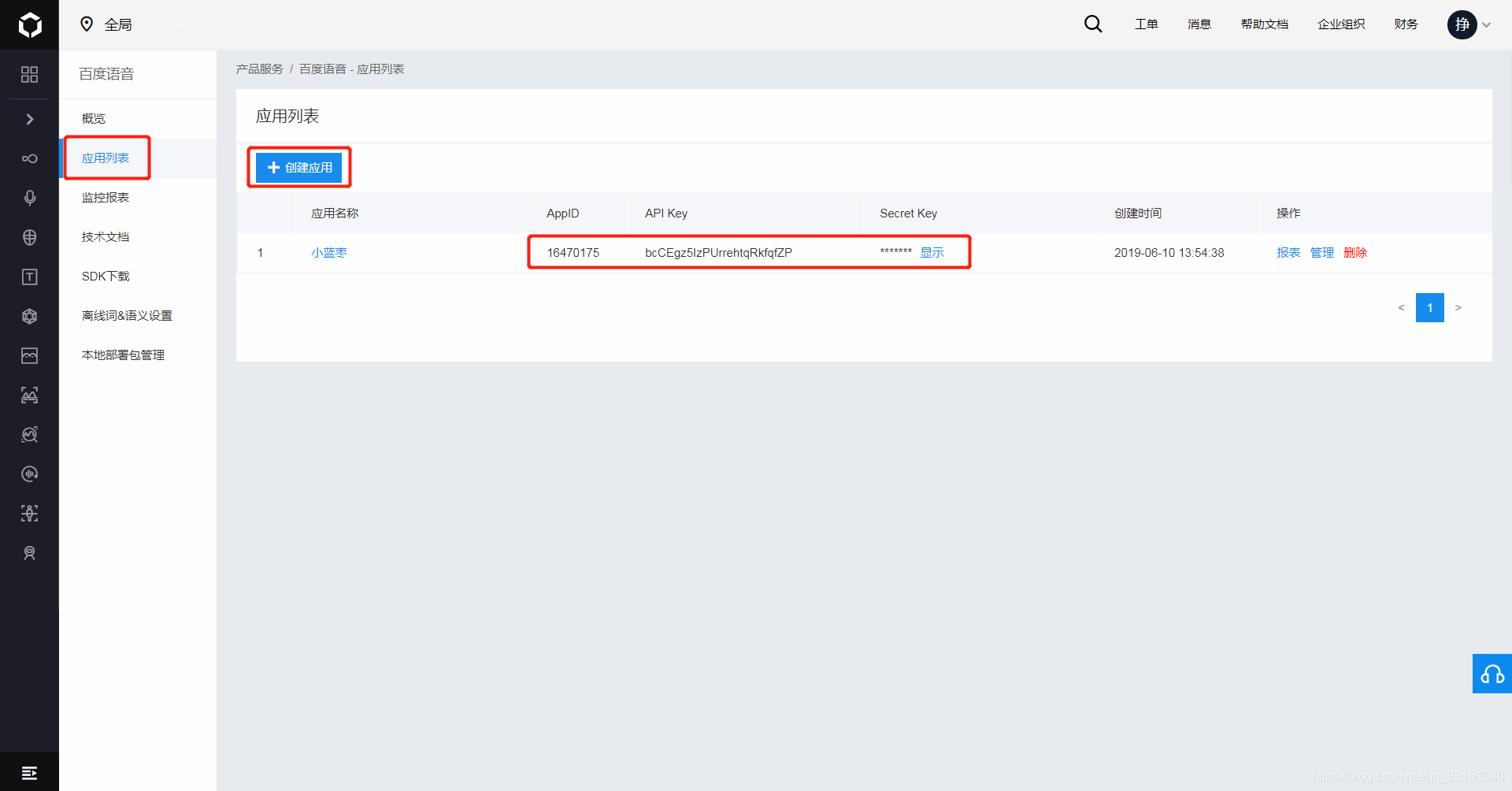Click the 创建时间 column header
The image size is (1512, 791).
click(x=1138, y=214)
